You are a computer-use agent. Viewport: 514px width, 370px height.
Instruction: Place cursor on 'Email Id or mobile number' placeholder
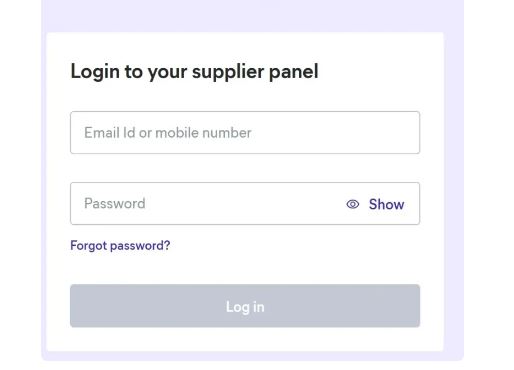tap(168, 133)
